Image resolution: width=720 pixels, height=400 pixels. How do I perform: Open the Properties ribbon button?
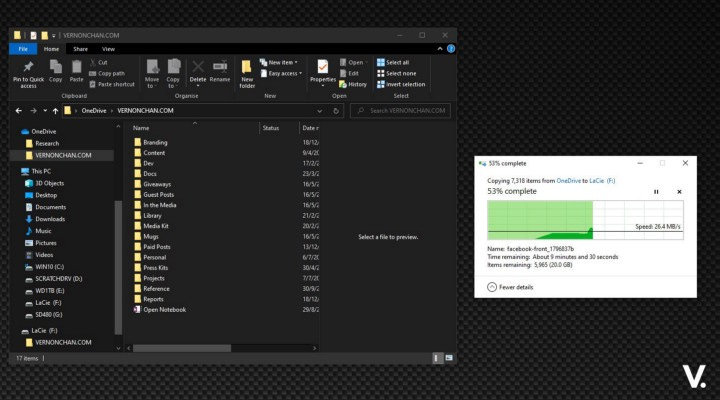(323, 73)
